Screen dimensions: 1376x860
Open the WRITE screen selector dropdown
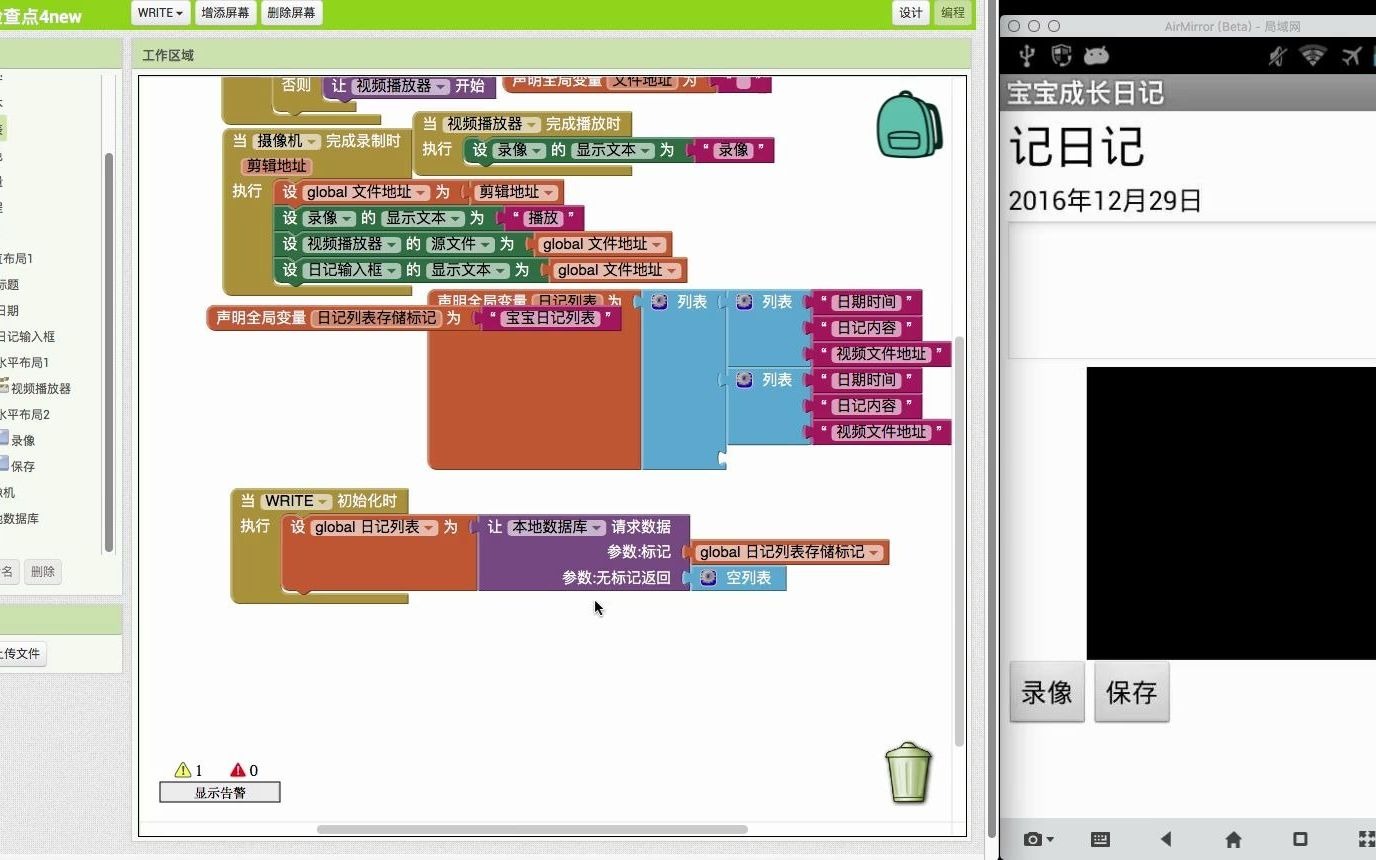click(x=158, y=13)
